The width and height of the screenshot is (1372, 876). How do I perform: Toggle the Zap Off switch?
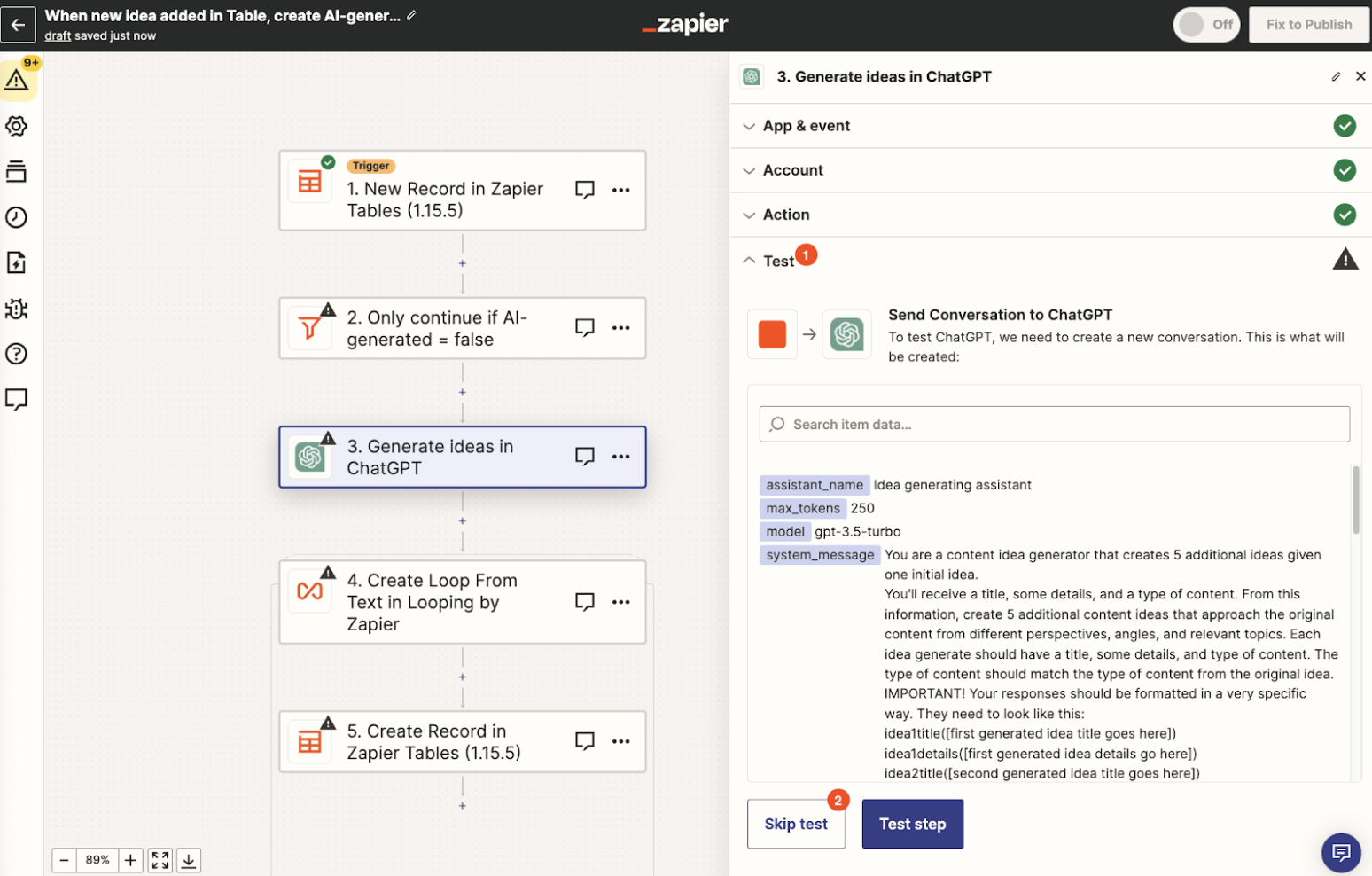pyautogui.click(x=1205, y=24)
